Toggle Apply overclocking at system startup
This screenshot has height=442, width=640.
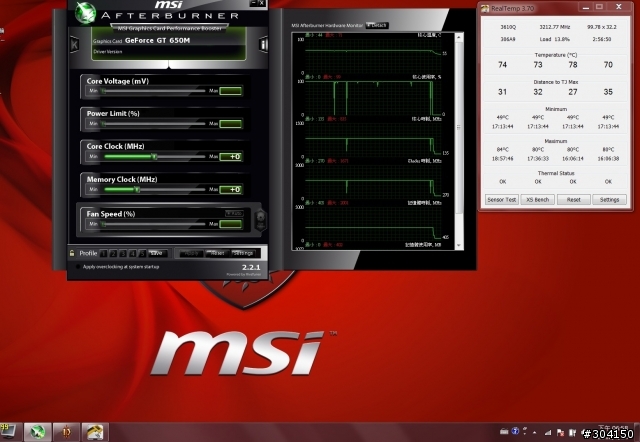point(78,267)
